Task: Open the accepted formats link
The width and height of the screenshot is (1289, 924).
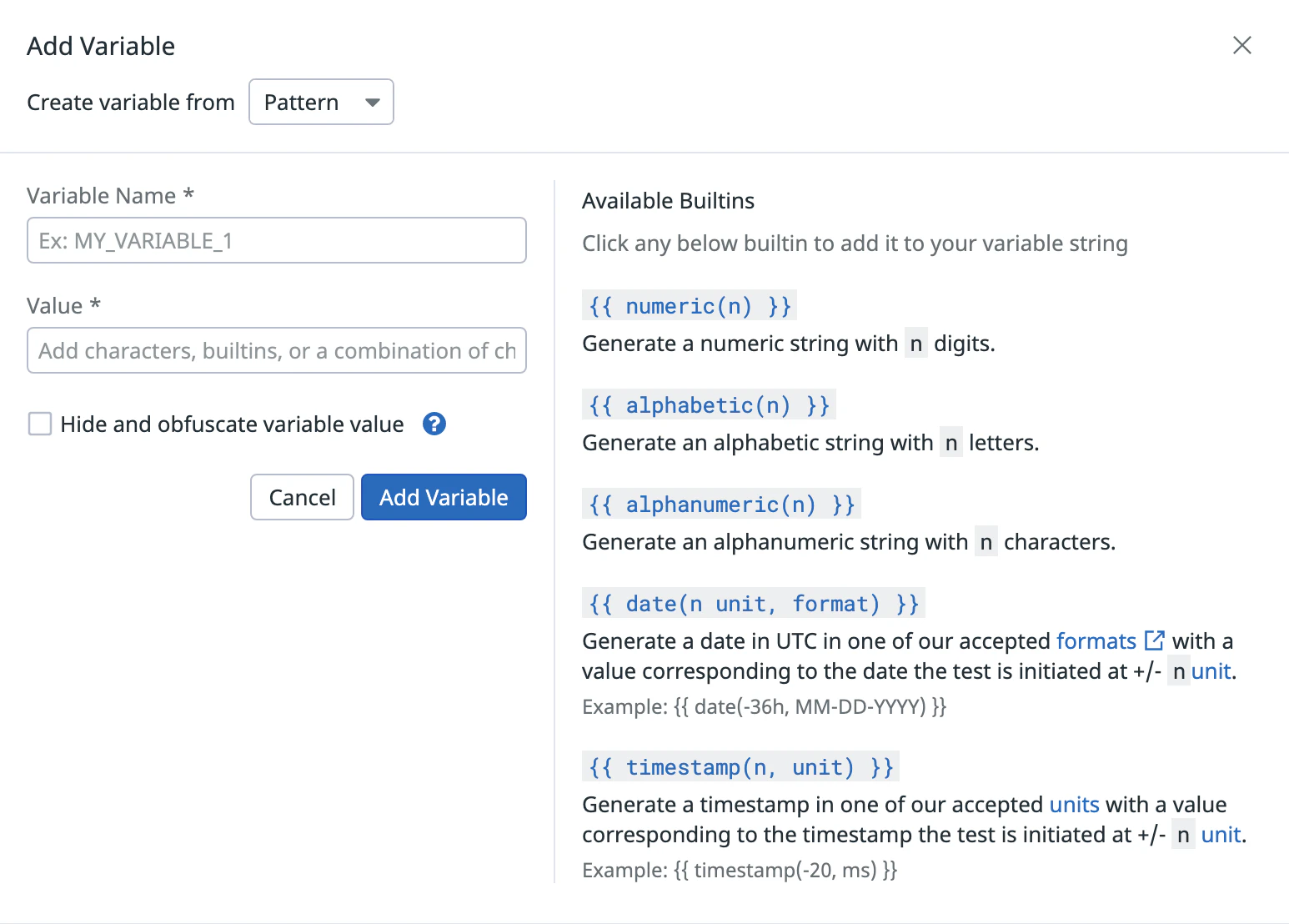Action: (x=1096, y=640)
